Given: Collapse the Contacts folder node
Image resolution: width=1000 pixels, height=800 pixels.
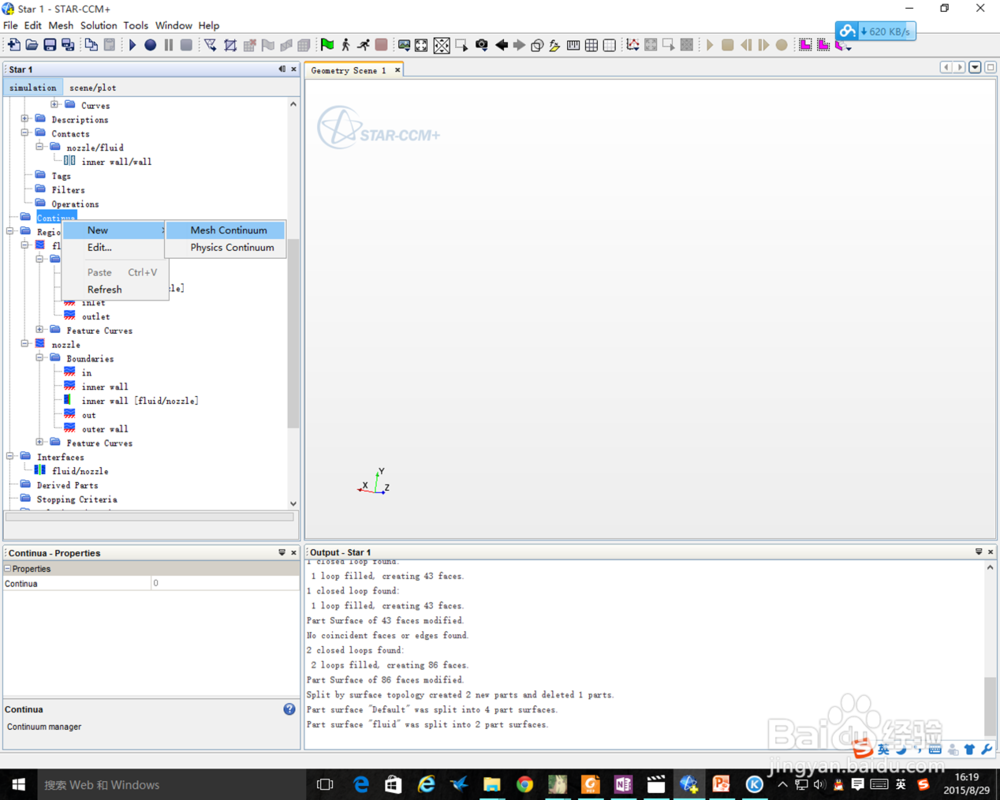Looking at the screenshot, I should 25,133.
